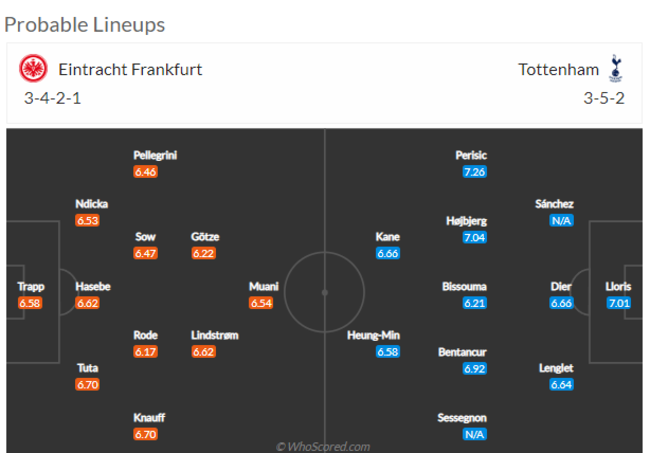This screenshot has height=453, width=650.
Task: Click Trapp's 6.58 rating badge
Action: click(x=30, y=303)
